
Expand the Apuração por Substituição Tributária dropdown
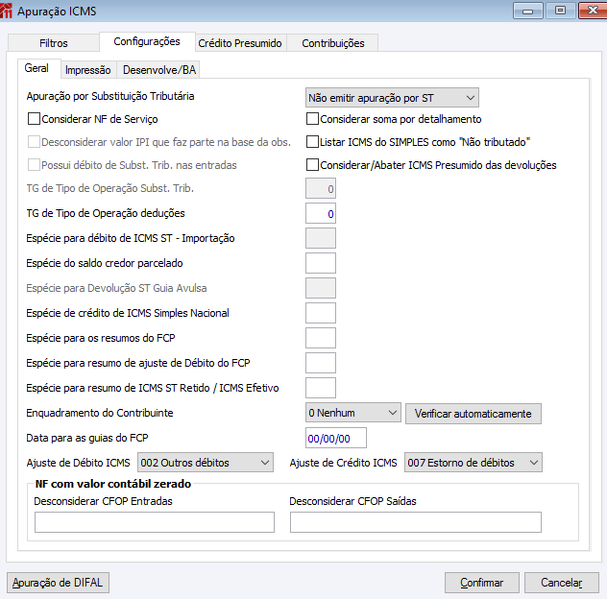392,98
